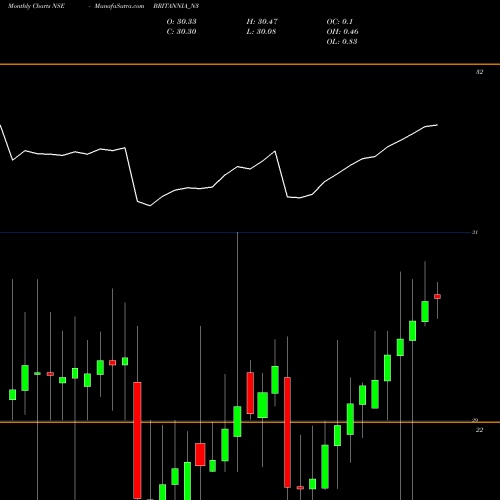Click the 'BRITANNIA_NS' ticker symbol
This screenshot has width=500, height=500.
point(176,6)
